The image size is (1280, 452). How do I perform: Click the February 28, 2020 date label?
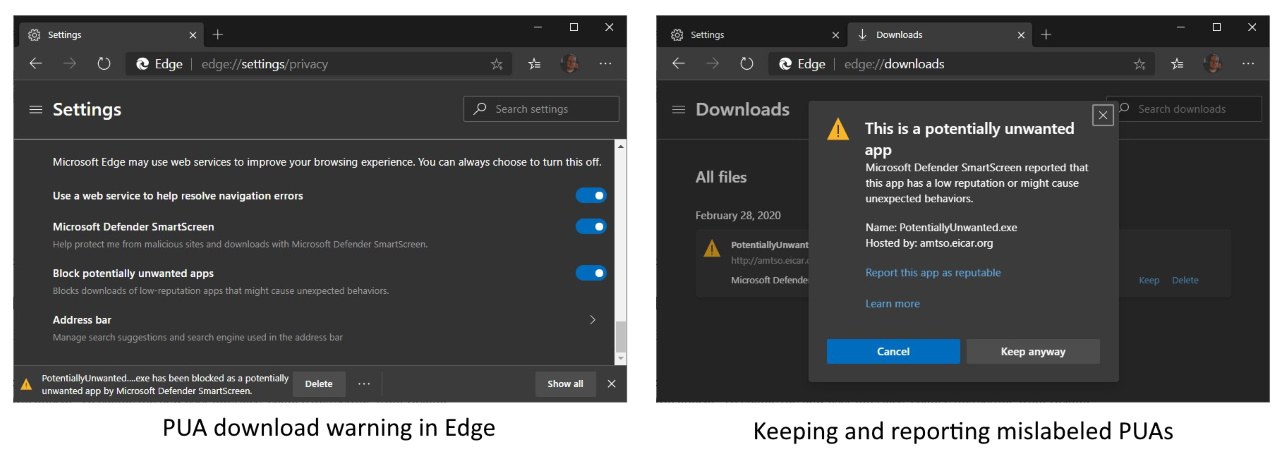coord(738,215)
